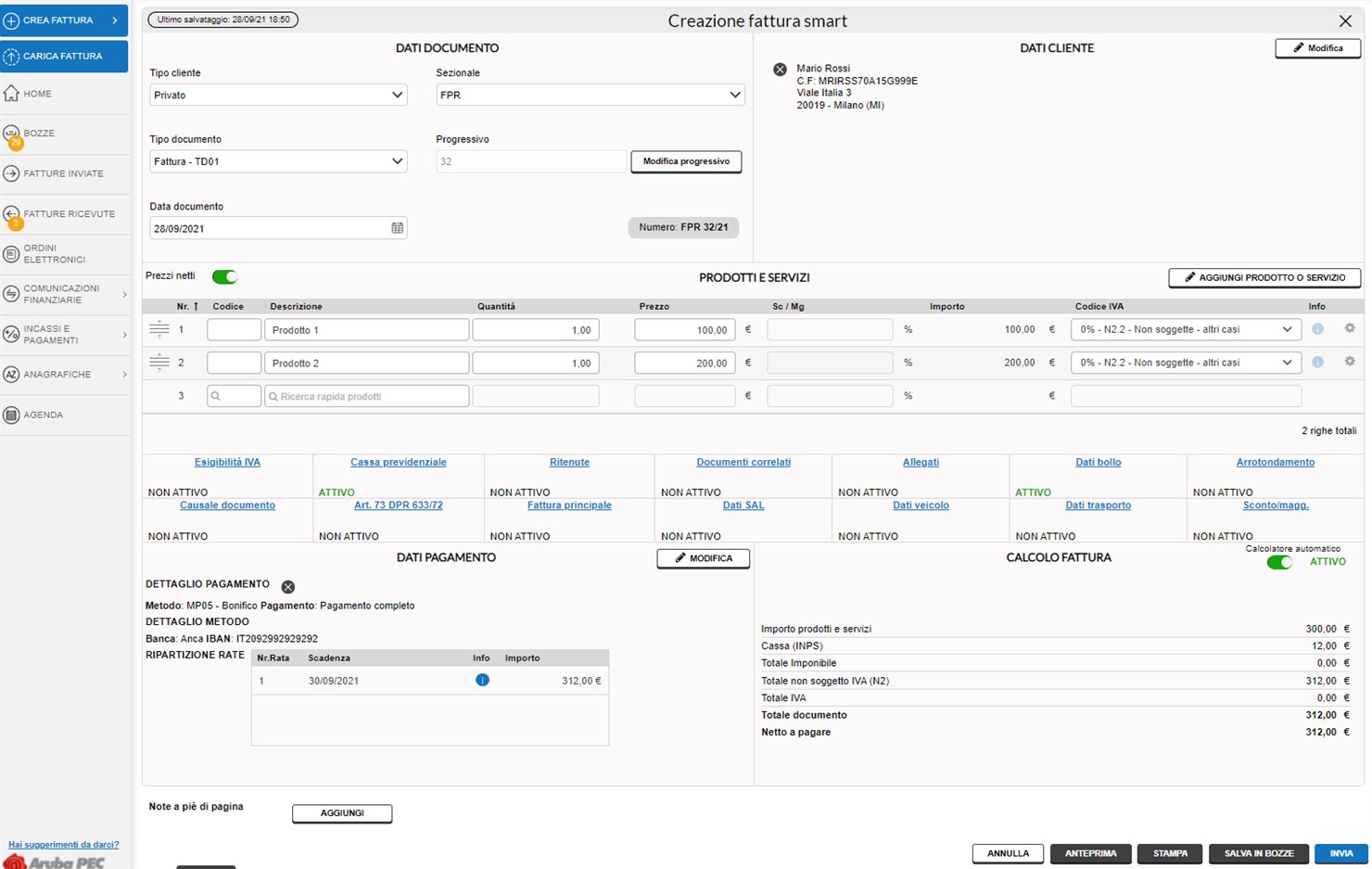Click Aggiungi note a piè di pagina

[x=342, y=813]
